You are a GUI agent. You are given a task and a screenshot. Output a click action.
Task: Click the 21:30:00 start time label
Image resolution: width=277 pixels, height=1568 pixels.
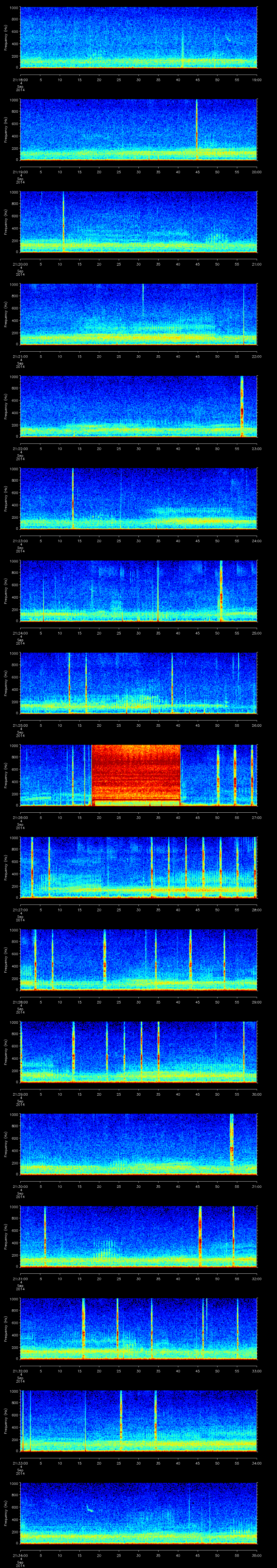[20, 1186]
